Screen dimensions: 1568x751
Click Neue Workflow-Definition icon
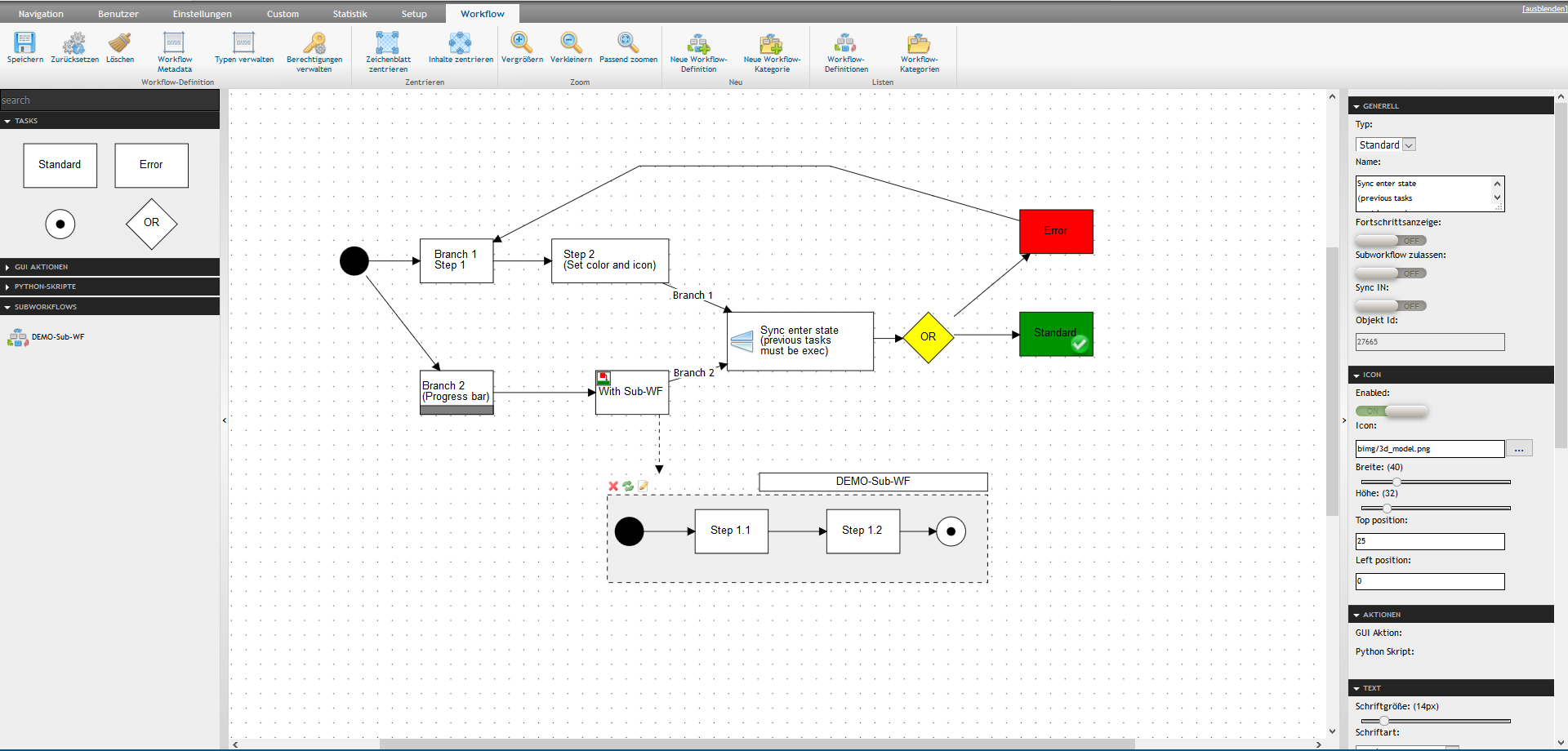[698, 43]
